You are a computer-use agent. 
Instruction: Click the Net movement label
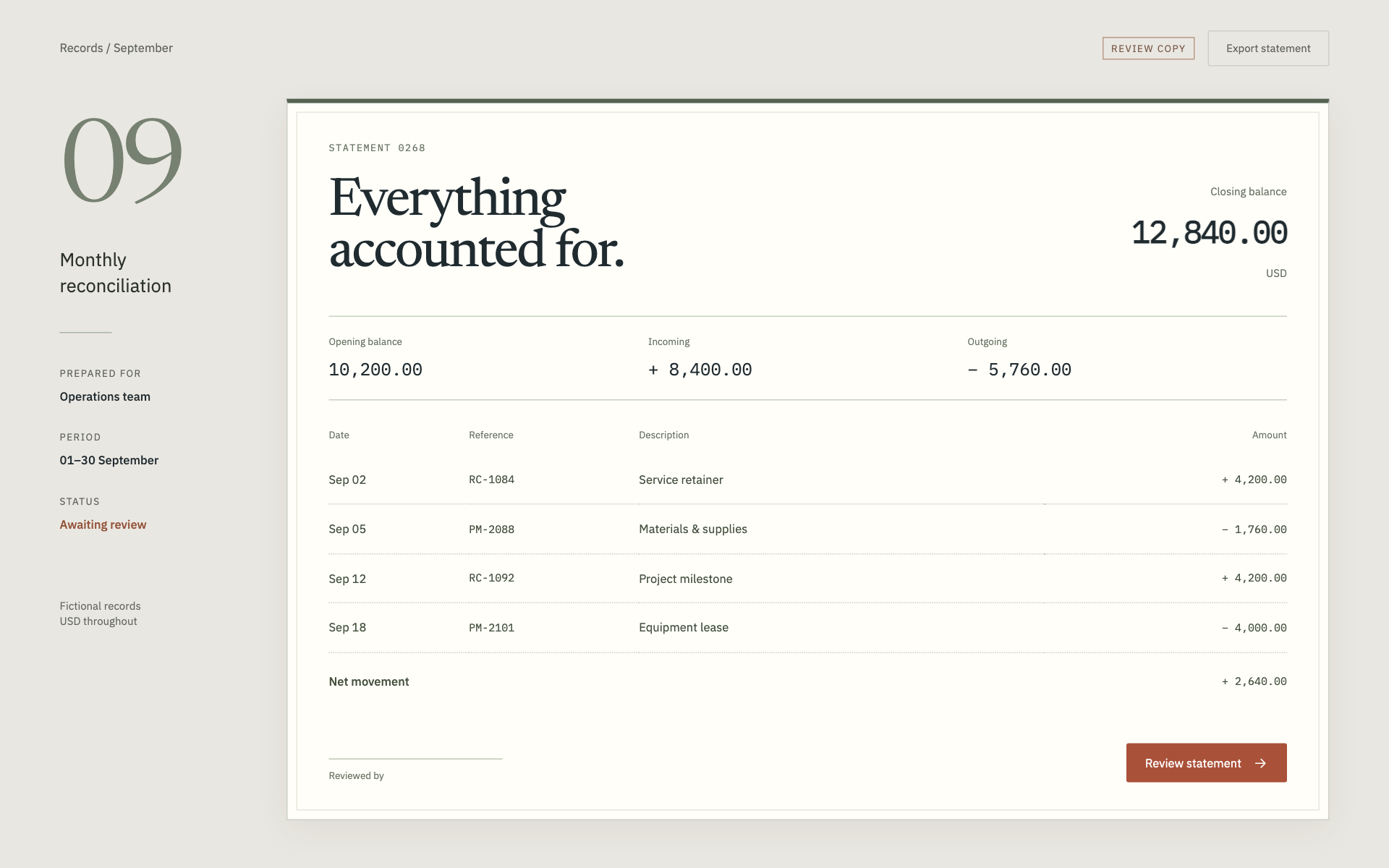[369, 681]
